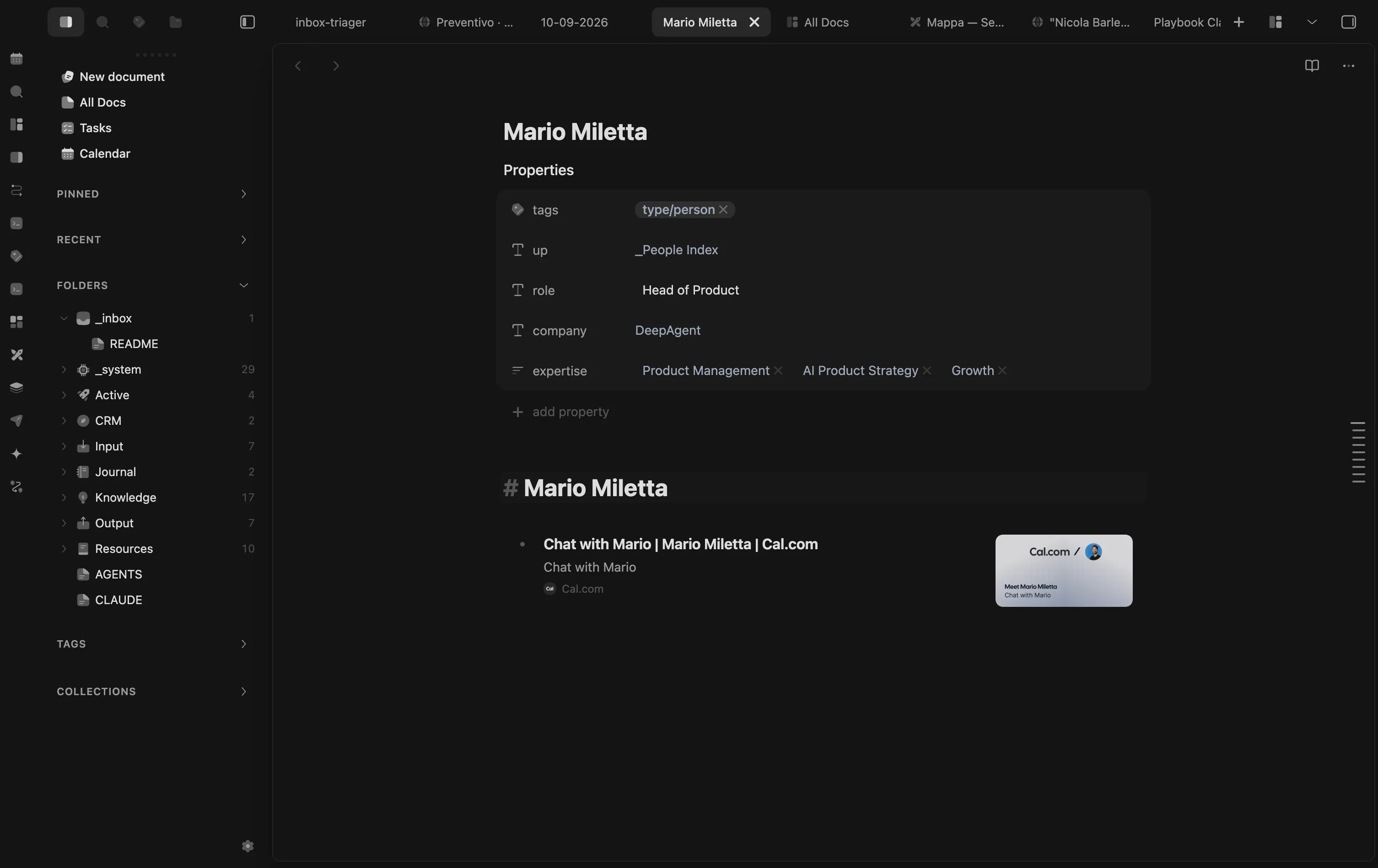Switch to the Mappa tab
1378x868 pixels.
pos(957,22)
